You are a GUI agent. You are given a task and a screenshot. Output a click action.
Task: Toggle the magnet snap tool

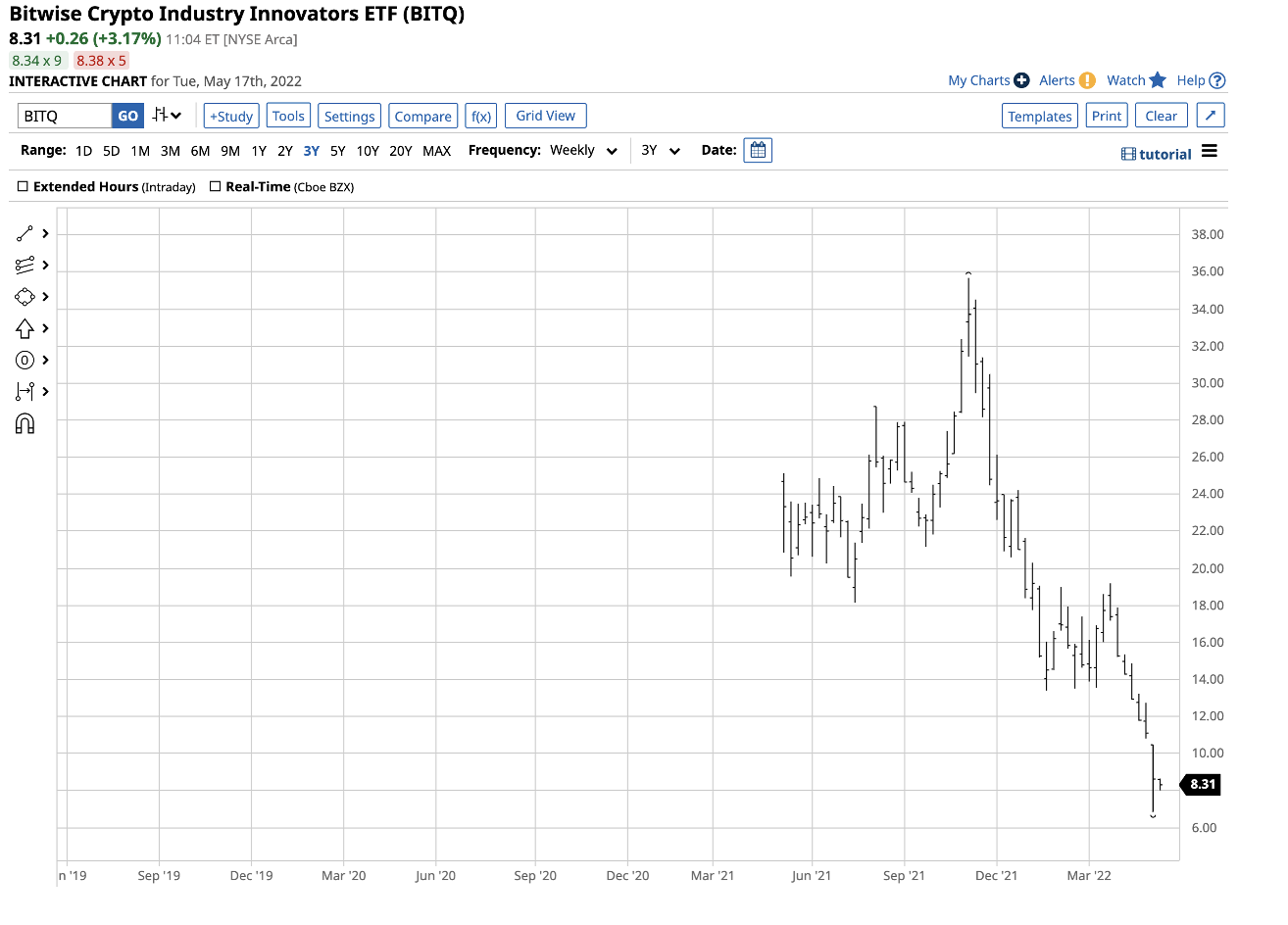(25, 423)
